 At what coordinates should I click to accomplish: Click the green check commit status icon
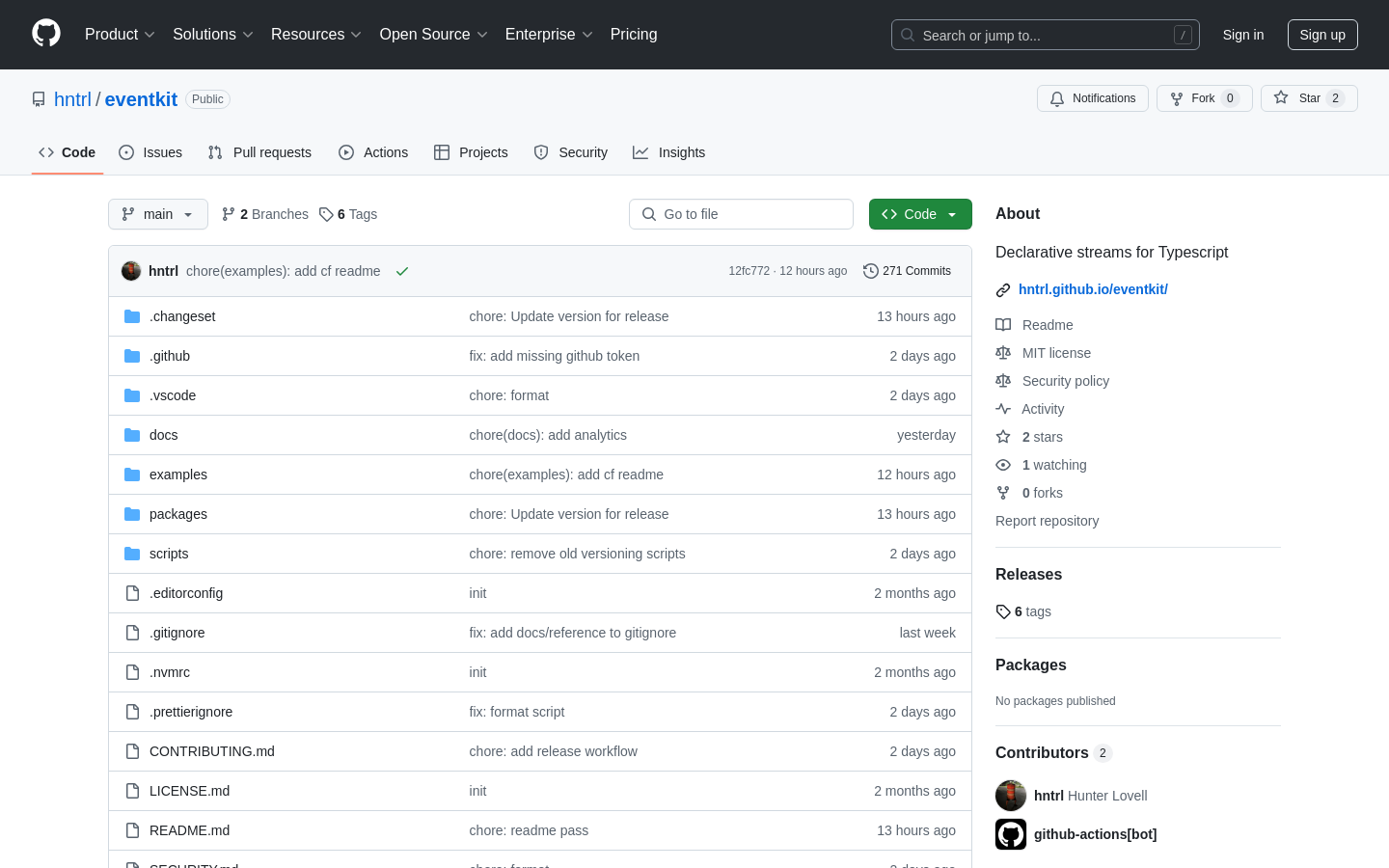[402, 271]
